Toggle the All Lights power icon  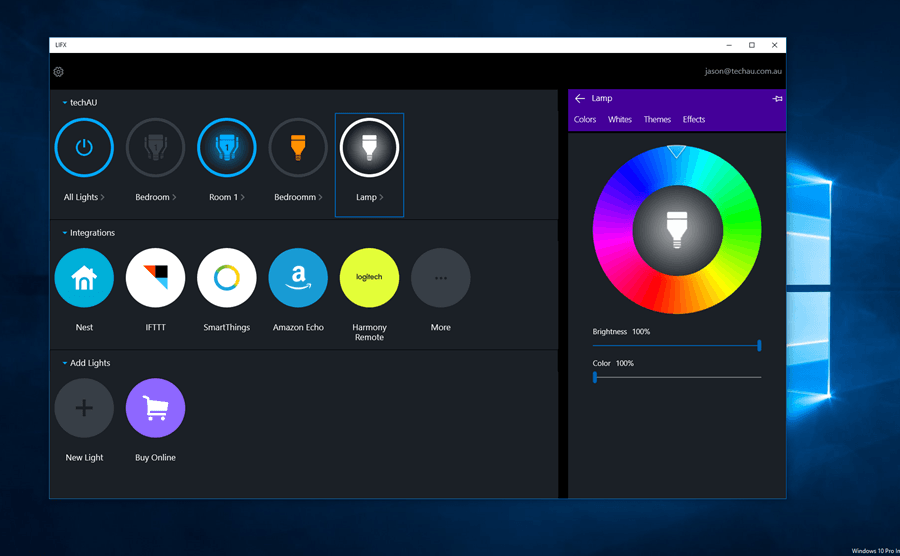[x=84, y=147]
